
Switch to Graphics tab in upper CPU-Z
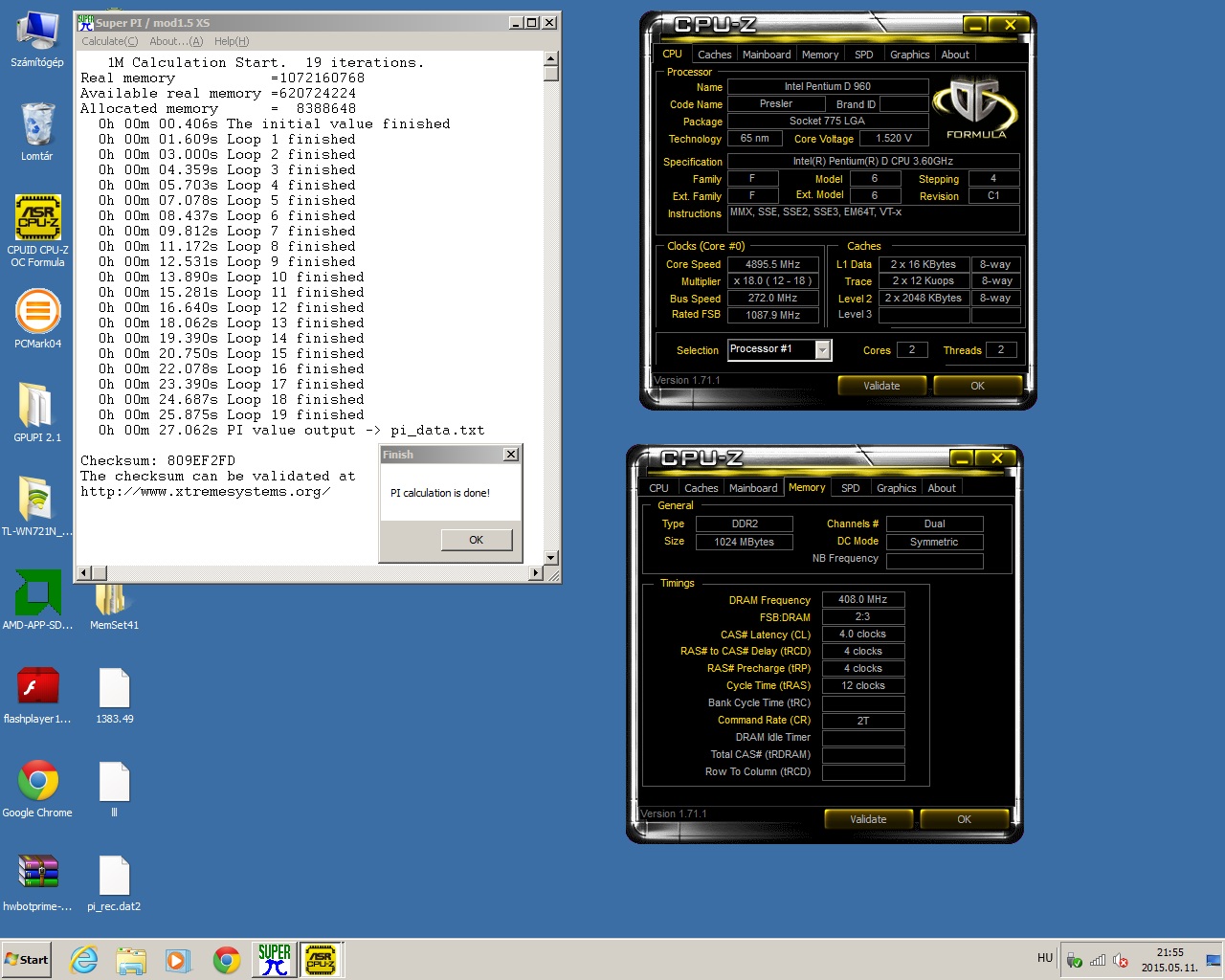coord(909,55)
